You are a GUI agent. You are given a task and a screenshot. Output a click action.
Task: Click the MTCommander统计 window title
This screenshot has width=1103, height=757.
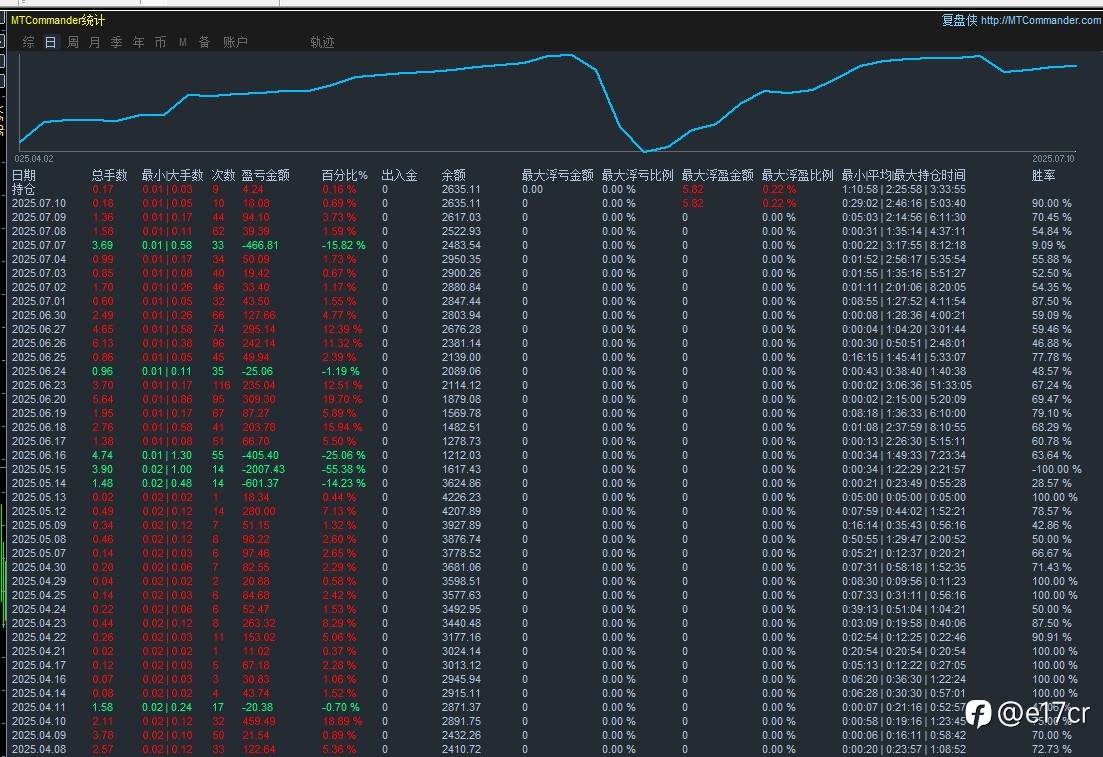tap(58, 20)
